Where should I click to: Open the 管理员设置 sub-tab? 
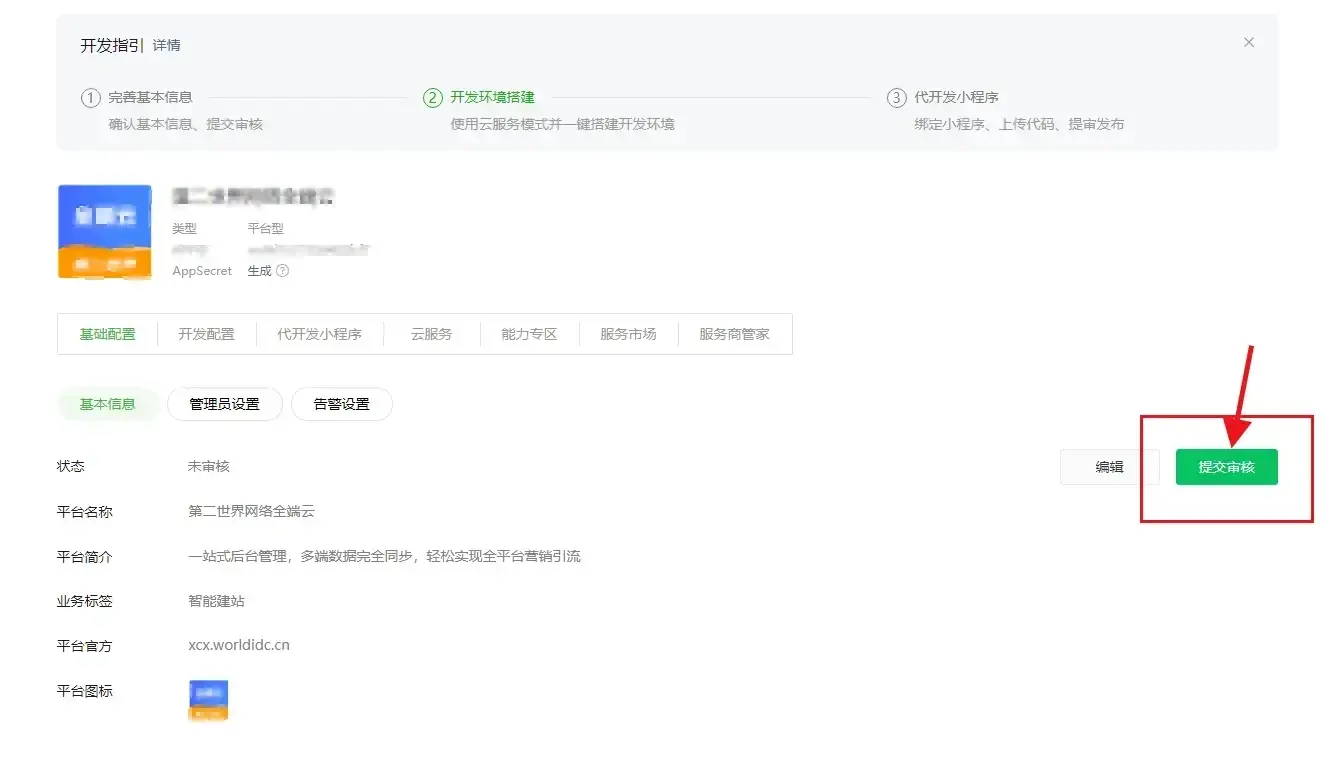tap(224, 404)
